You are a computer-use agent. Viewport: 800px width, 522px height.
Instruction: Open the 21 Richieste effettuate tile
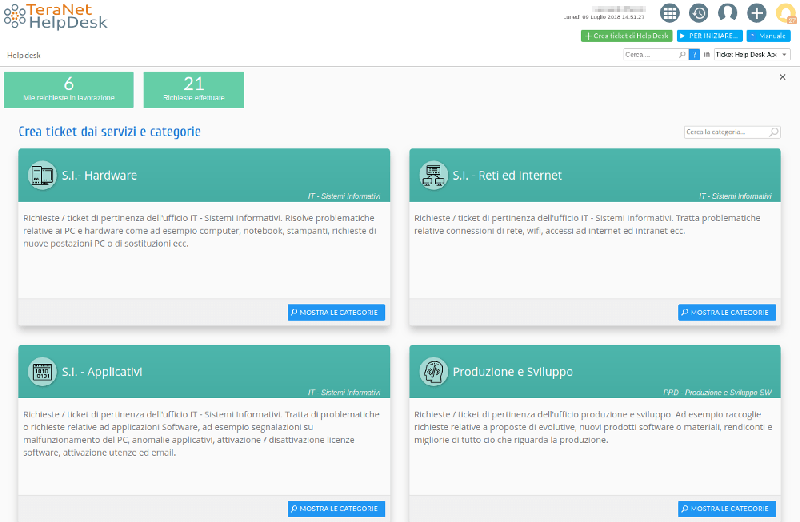194,90
